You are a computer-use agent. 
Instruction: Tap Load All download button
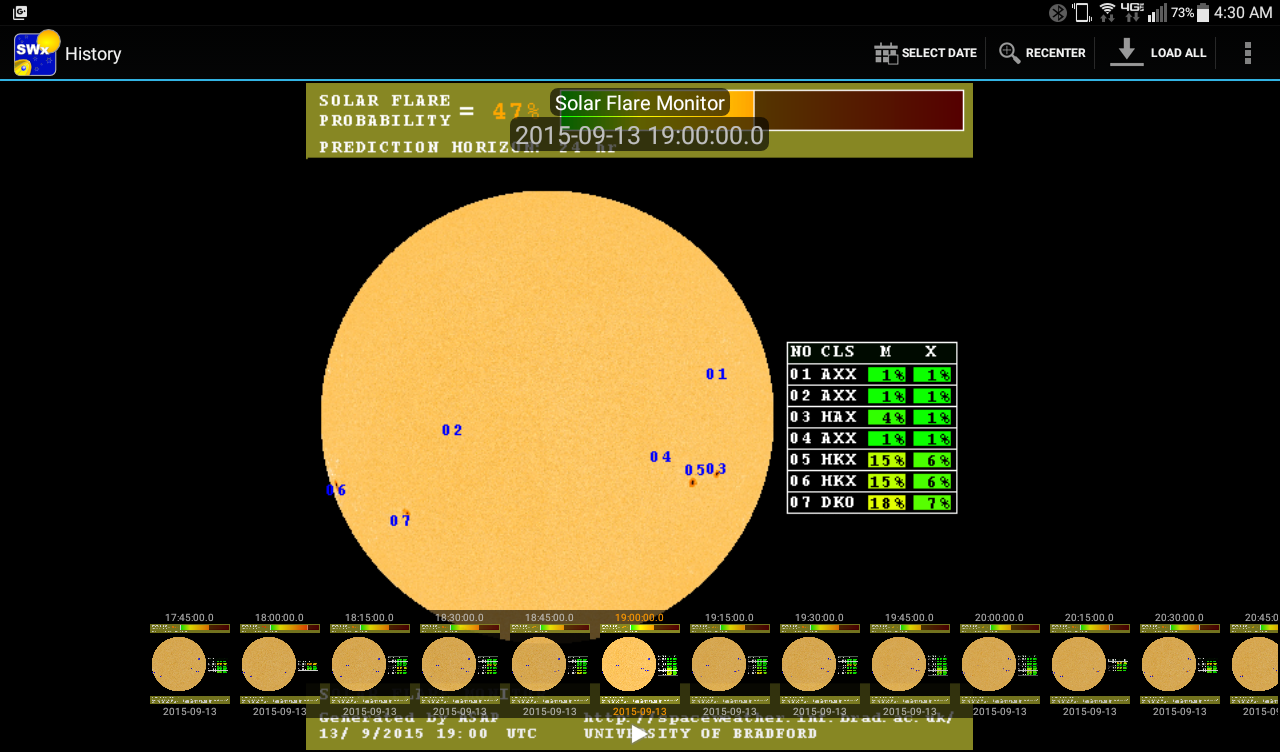[x=1159, y=53]
